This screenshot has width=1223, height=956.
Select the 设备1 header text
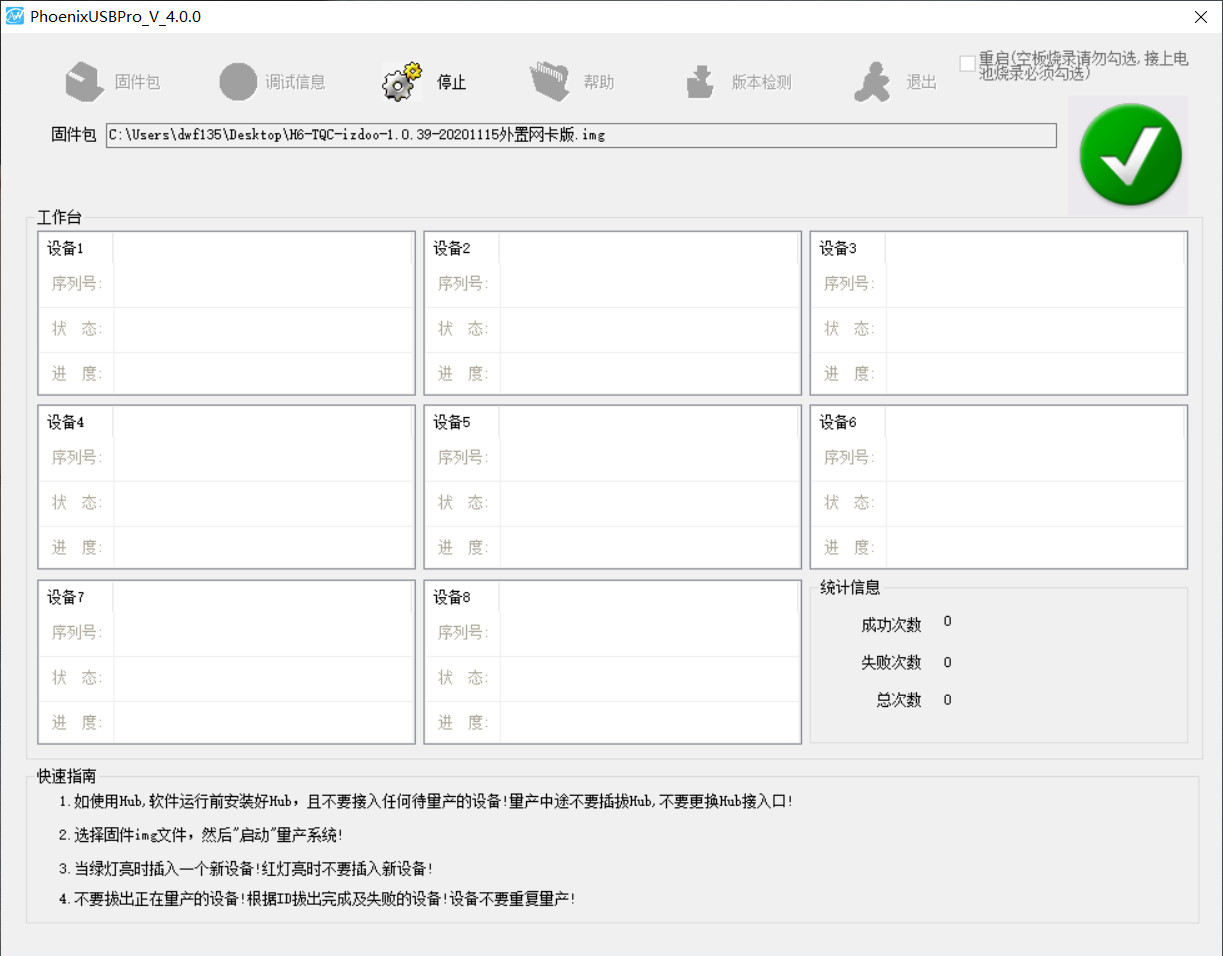[65, 249]
